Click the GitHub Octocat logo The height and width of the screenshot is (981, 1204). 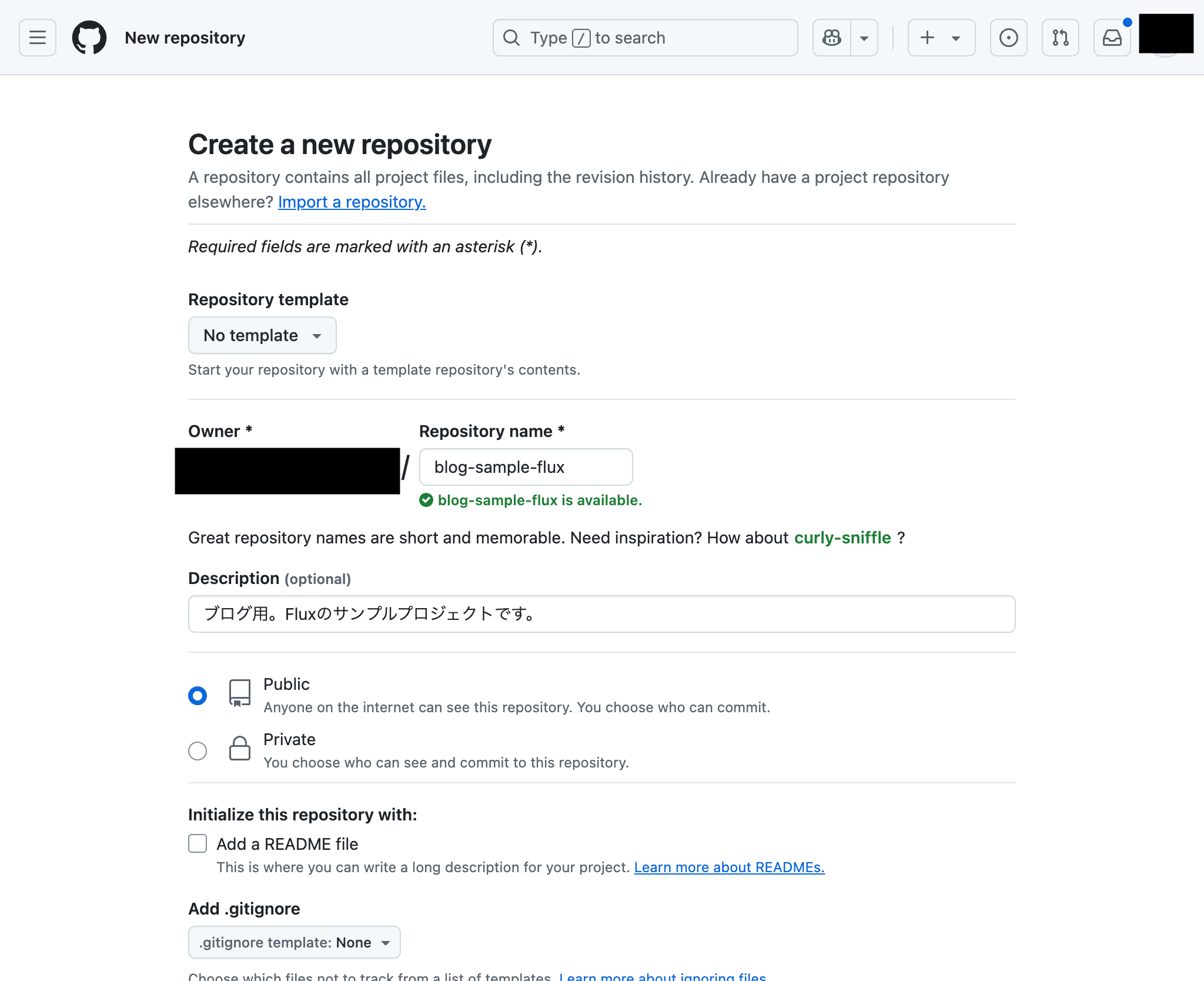tap(89, 38)
